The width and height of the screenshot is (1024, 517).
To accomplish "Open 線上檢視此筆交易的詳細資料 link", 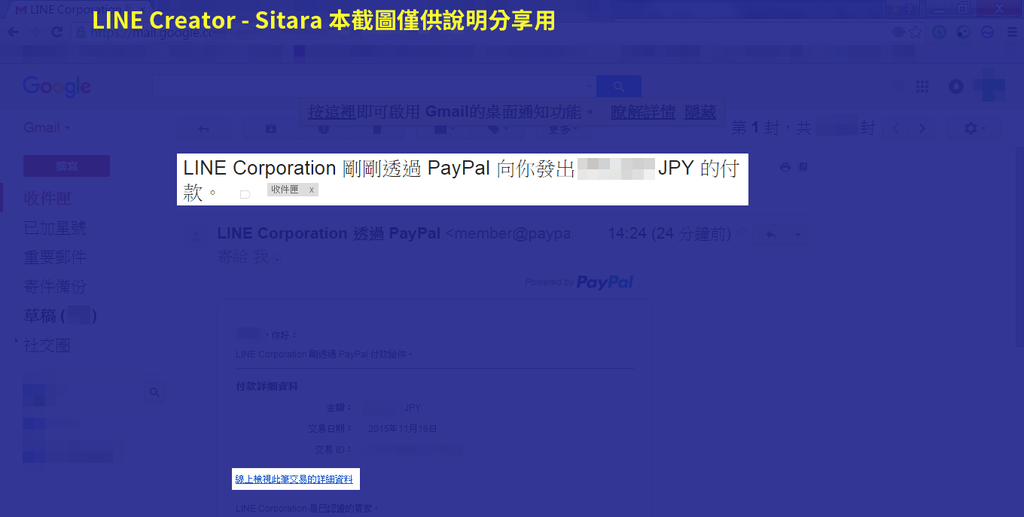I will click(295, 479).
